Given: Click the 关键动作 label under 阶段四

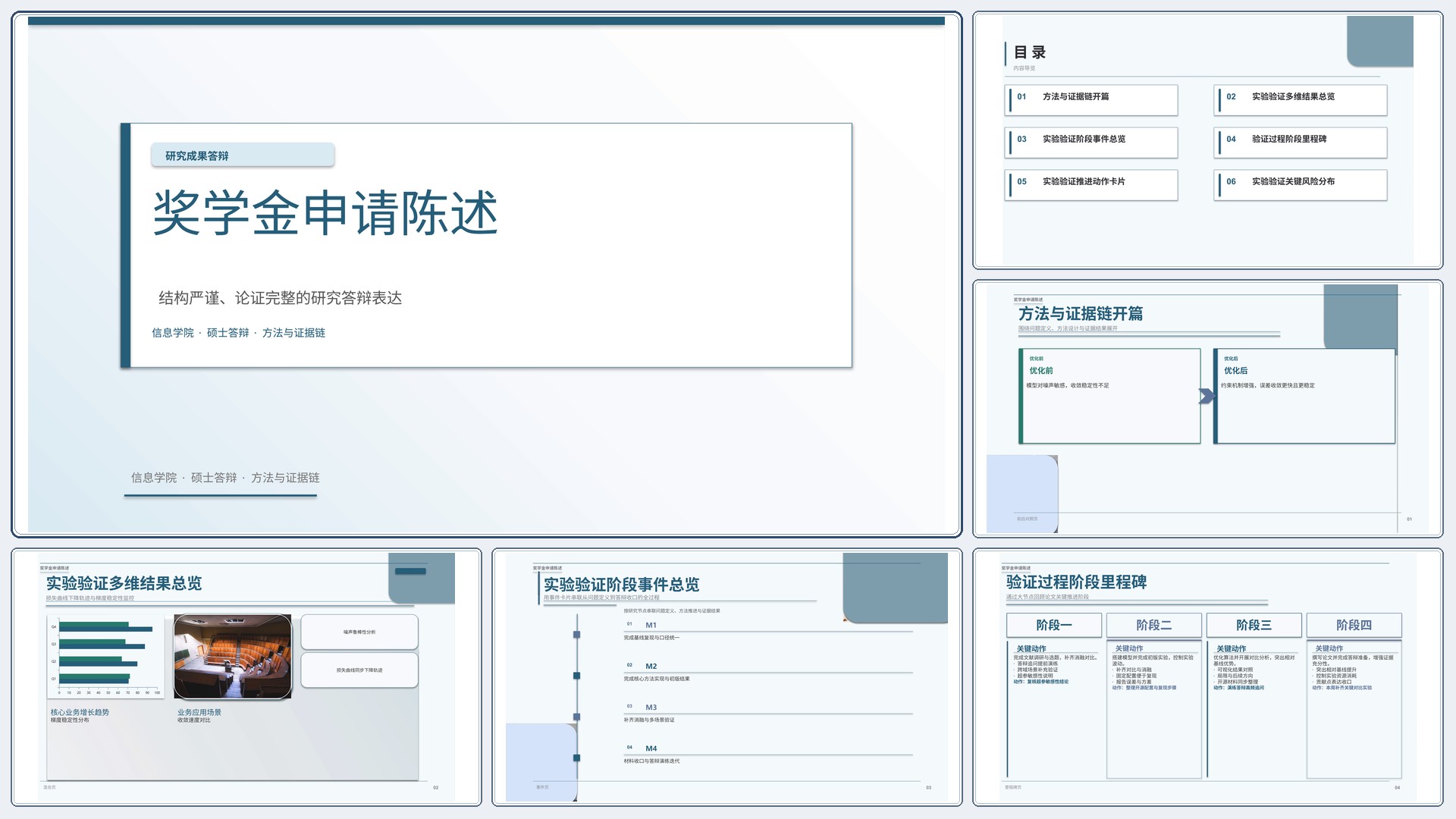Looking at the screenshot, I should tap(1329, 648).
